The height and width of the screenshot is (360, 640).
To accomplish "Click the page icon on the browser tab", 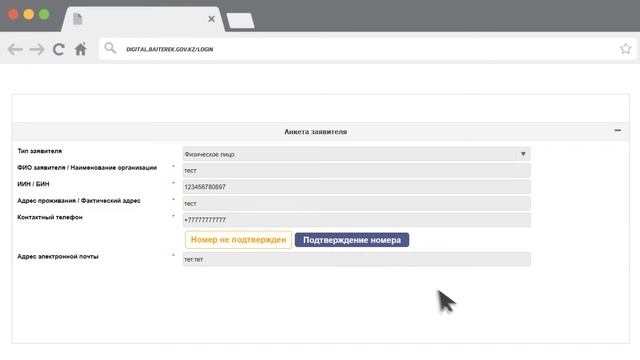I will (x=78, y=19).
